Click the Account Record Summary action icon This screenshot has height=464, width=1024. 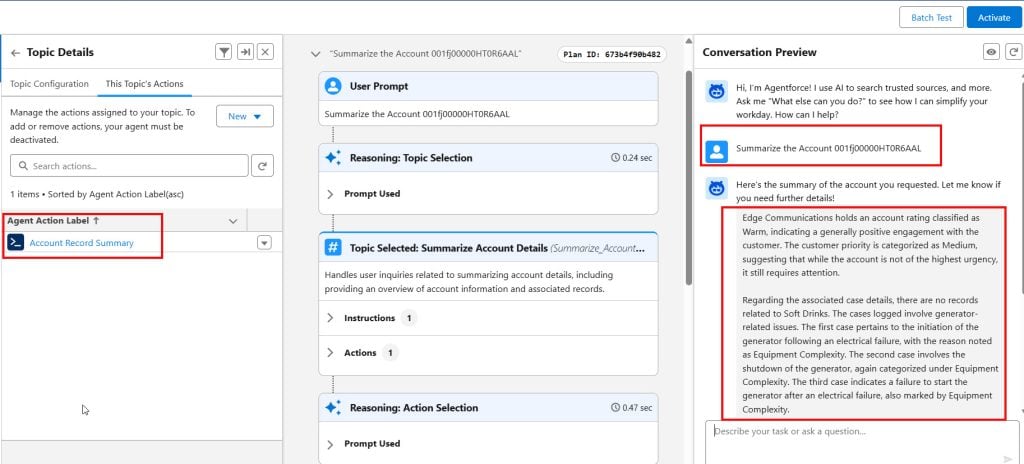tap(16, 242)
